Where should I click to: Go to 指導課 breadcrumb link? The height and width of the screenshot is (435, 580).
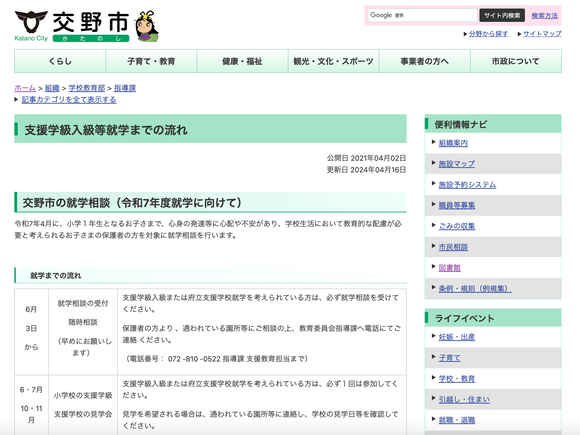(125, 88)
